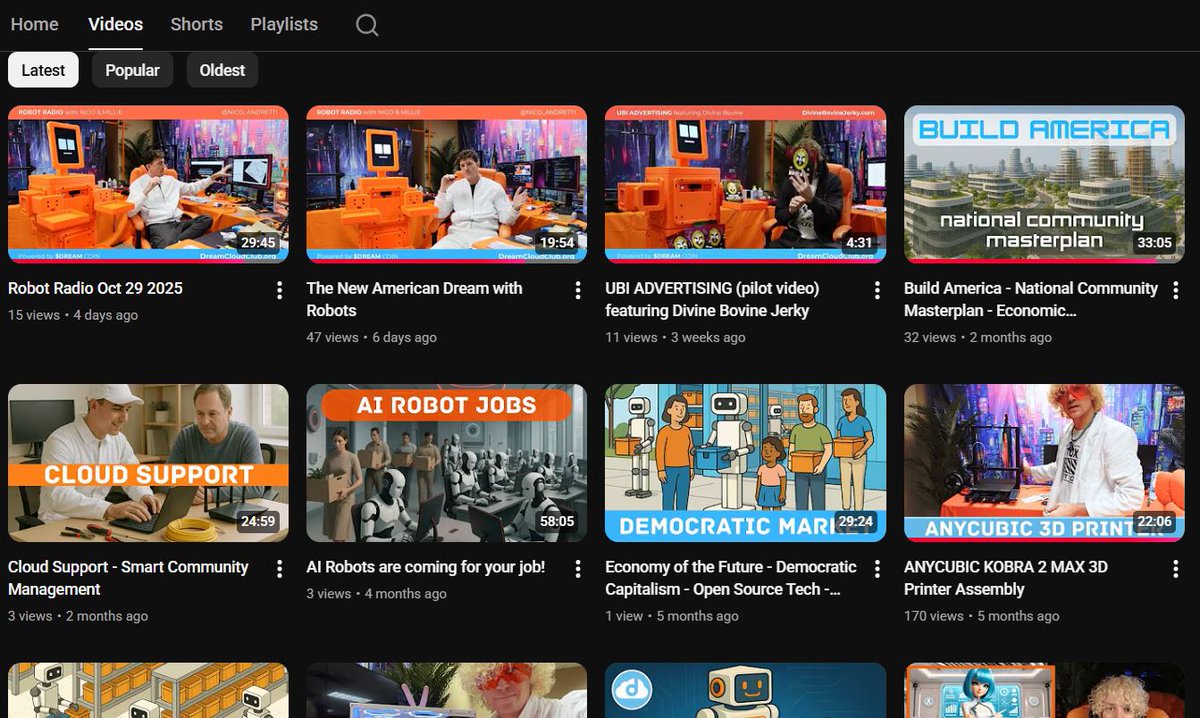Open title Build America - National Community Masterplan
Viewport: 1200px width, 718px height.
tap(1031, 299)
